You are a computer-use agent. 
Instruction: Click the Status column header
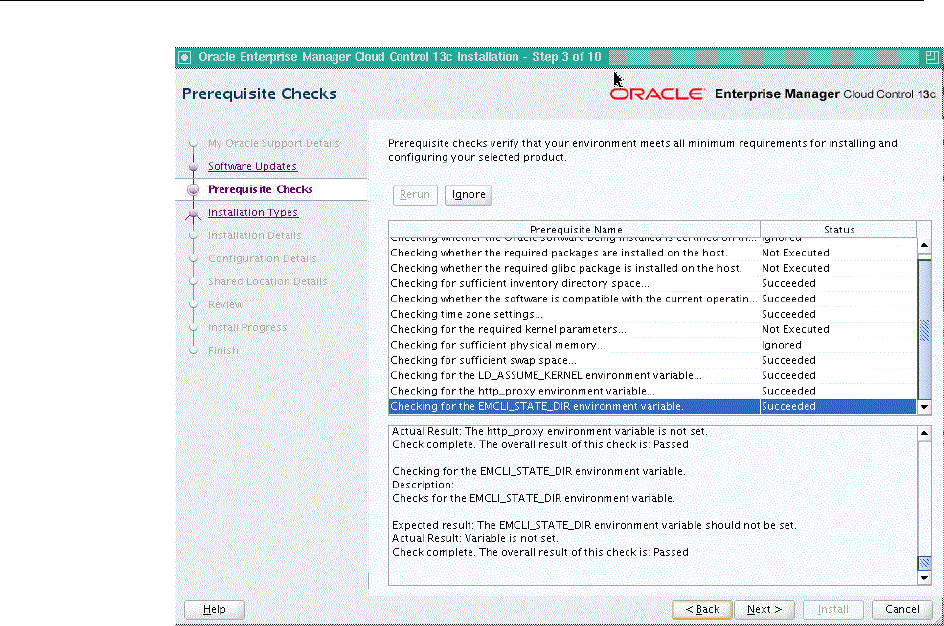click(839, 229)
